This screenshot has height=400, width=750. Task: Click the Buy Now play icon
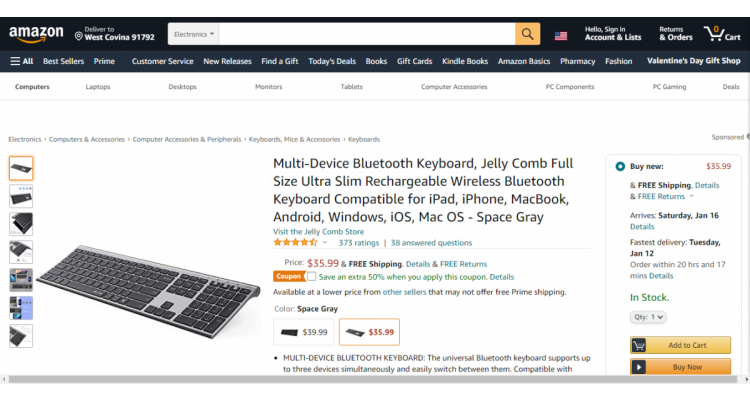coord(639,367)
